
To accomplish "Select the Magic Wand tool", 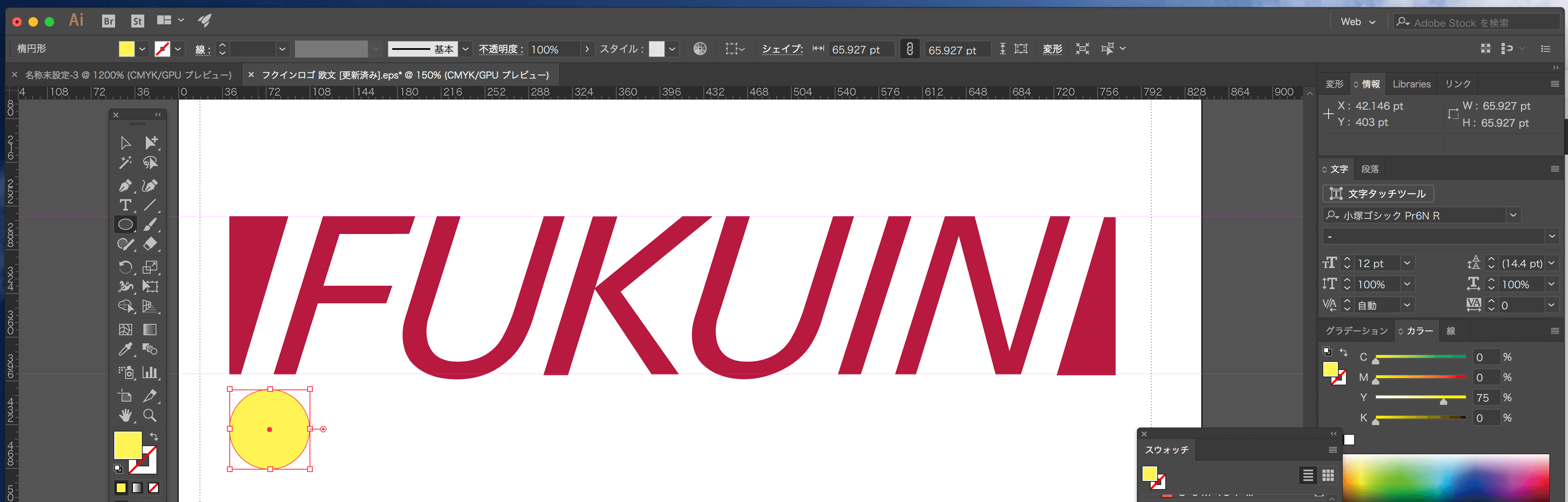I will 125,162.
